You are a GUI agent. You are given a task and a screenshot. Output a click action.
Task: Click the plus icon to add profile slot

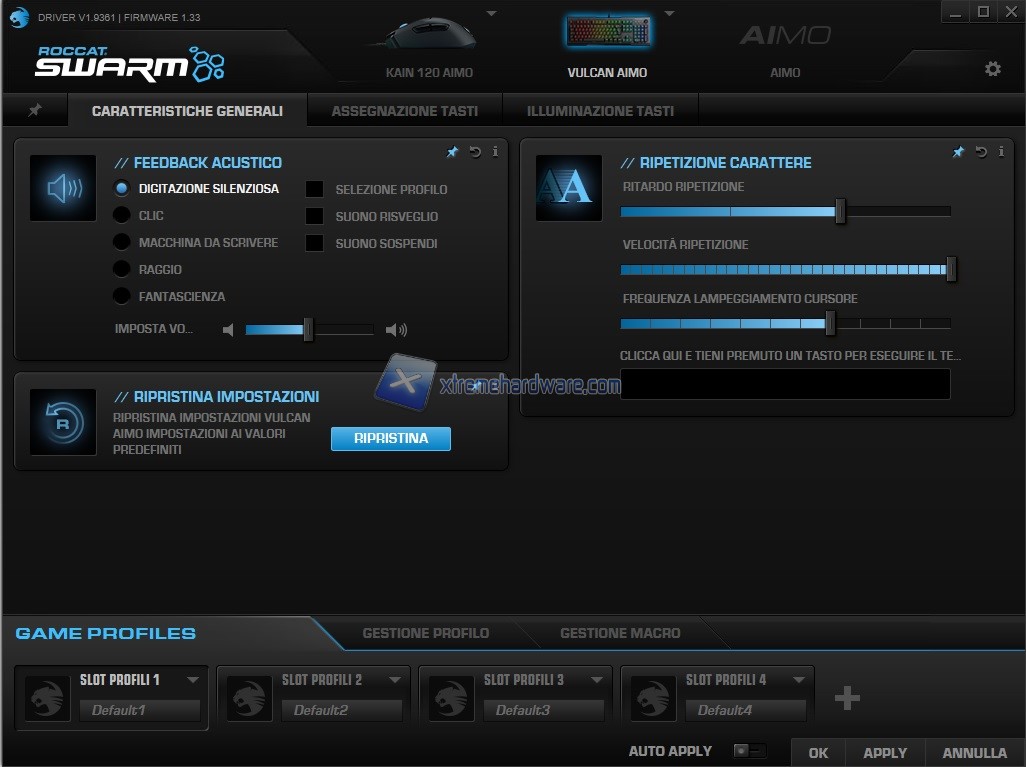(847, 697)
